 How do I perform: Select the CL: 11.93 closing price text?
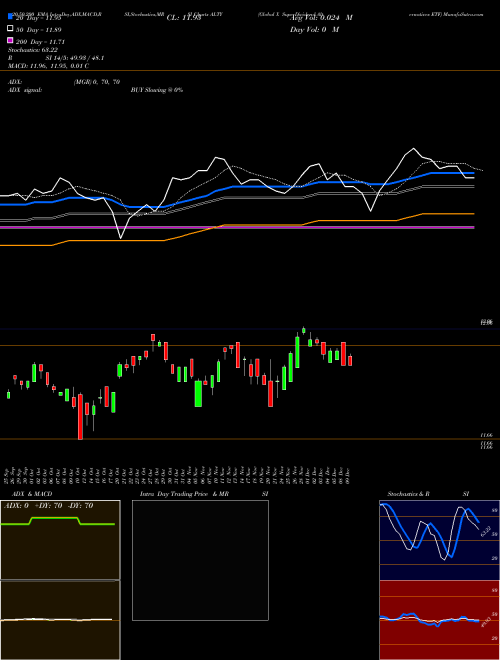pos(184,18)
